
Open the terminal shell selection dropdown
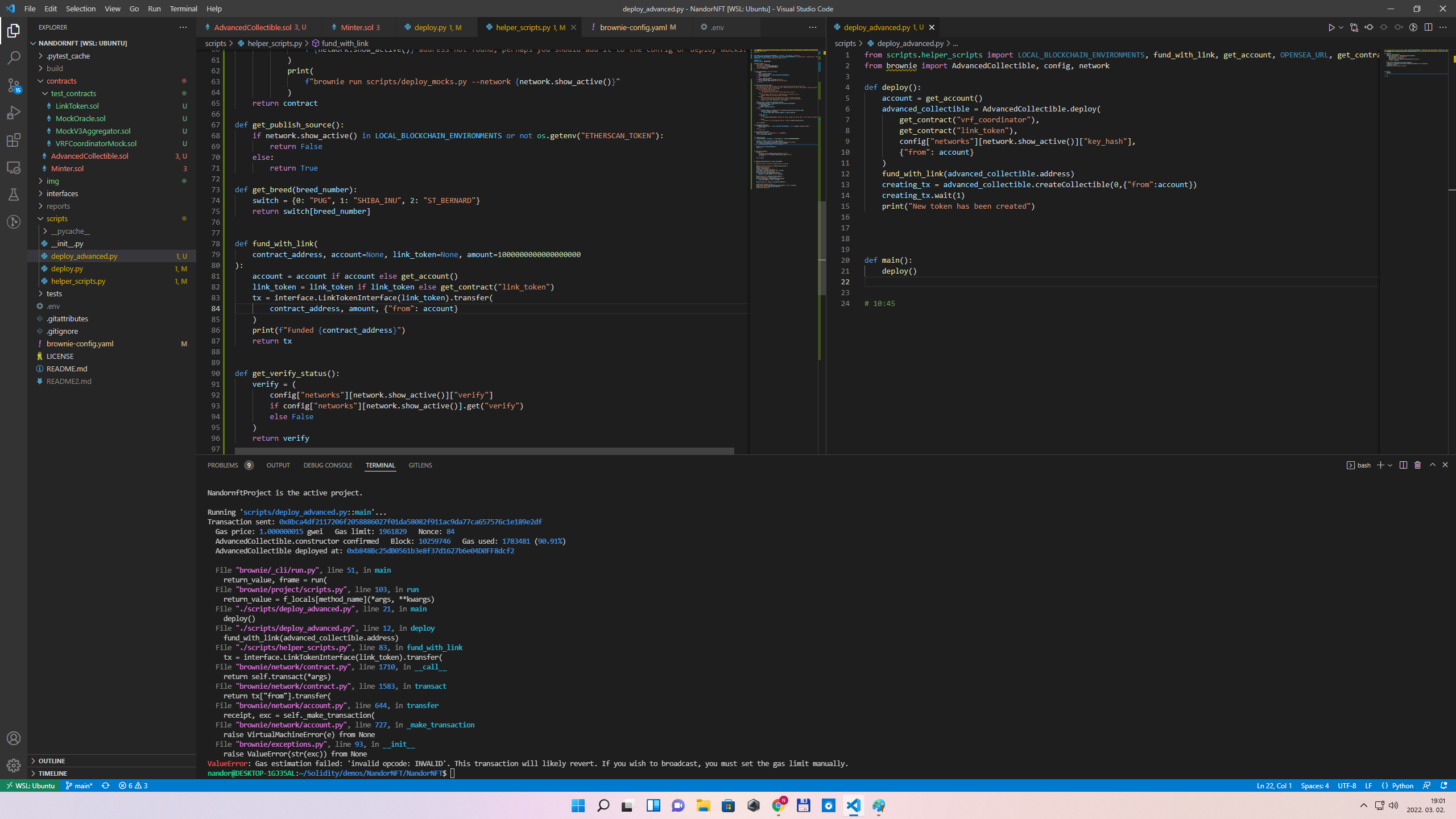tap(1390, 465)
